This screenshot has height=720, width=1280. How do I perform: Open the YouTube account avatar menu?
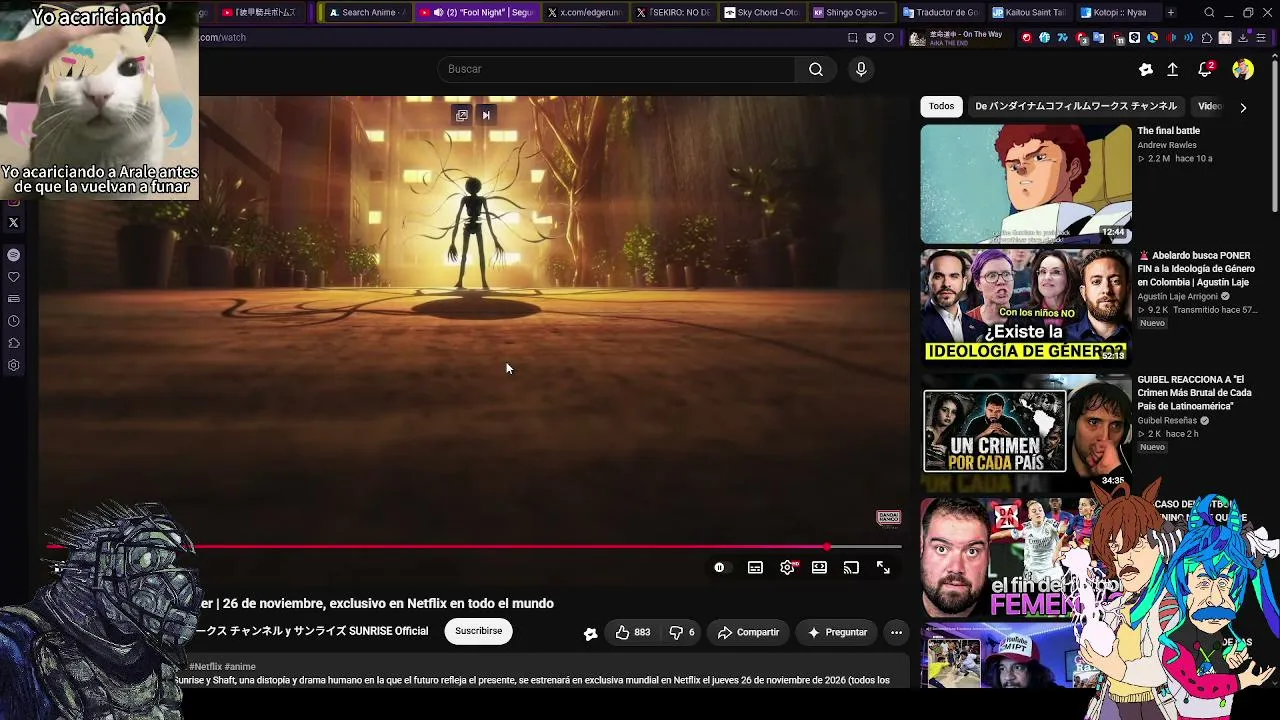(x=1243, y=69)
